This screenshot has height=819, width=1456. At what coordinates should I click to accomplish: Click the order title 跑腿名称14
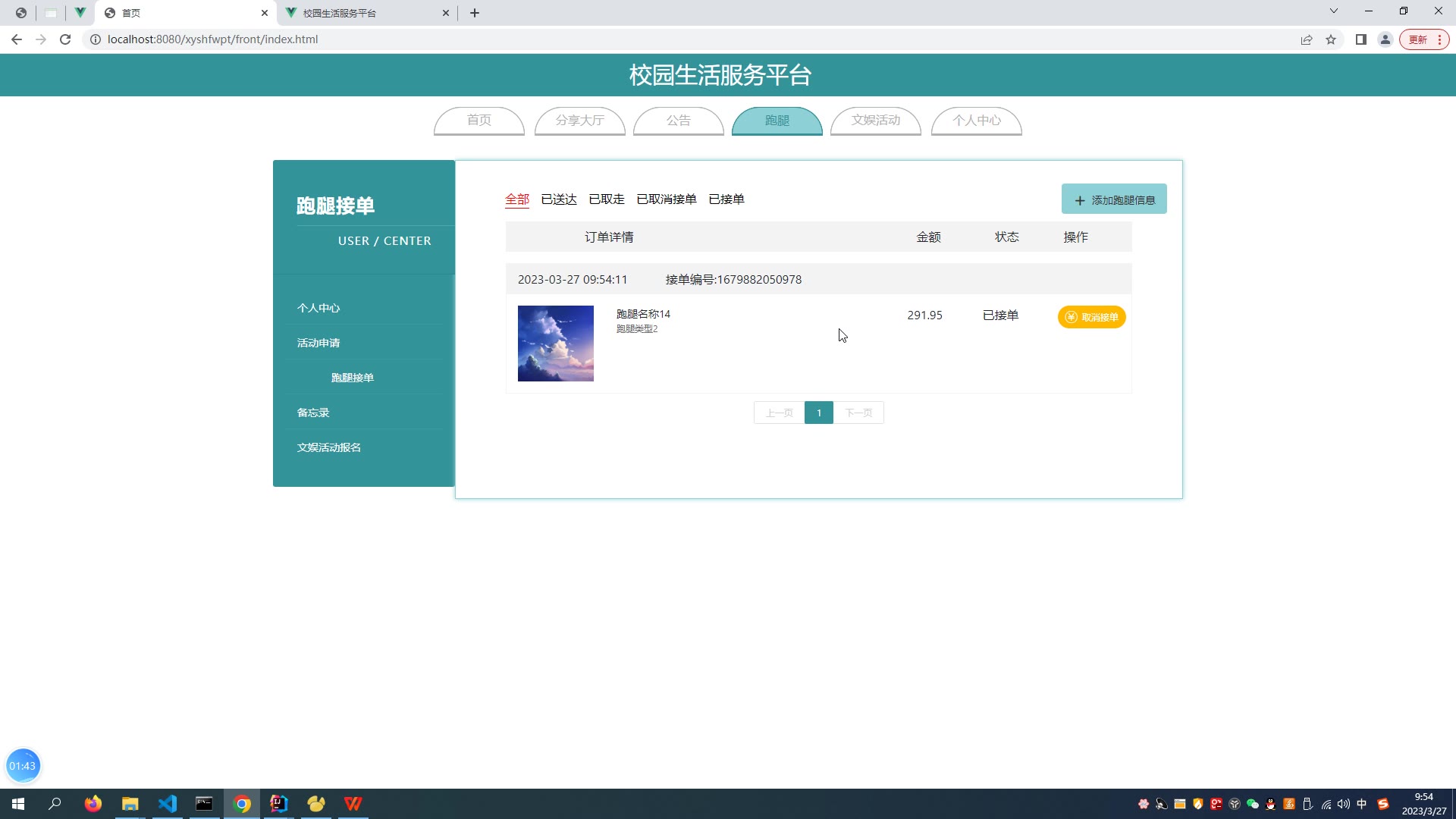pos(643,314)
